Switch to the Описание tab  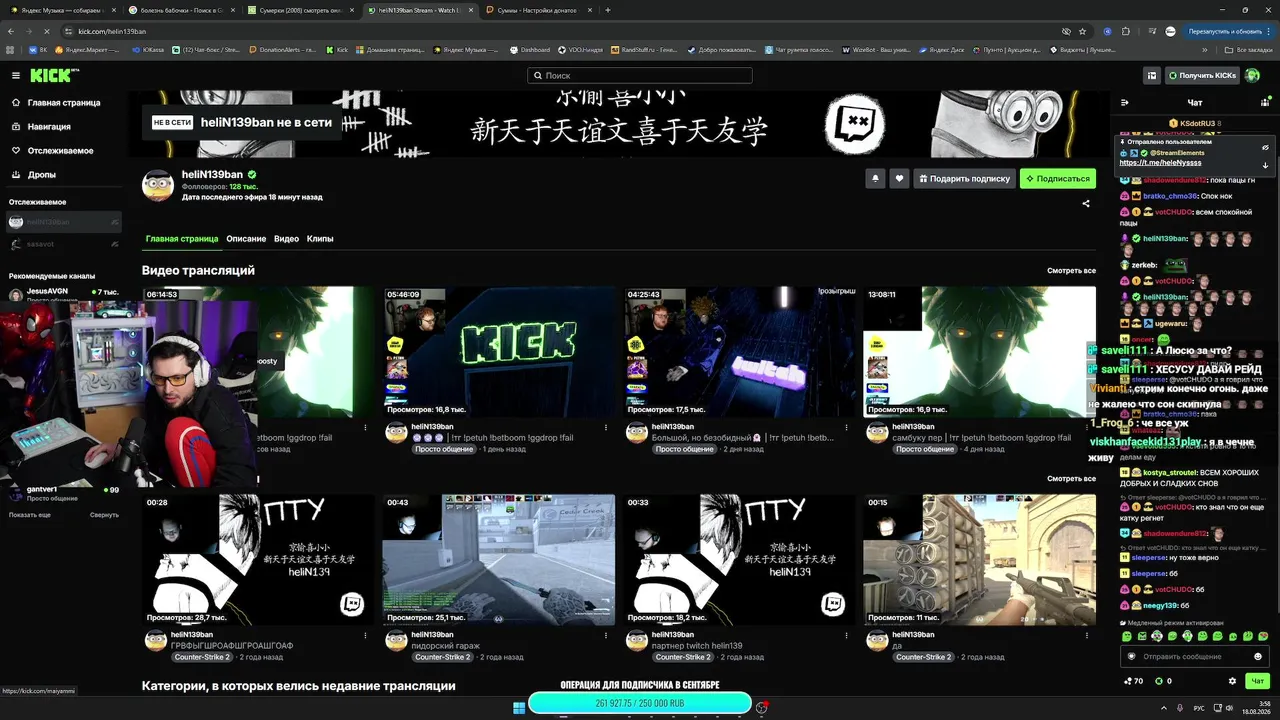pyautogui.click(x=246, y=239)
